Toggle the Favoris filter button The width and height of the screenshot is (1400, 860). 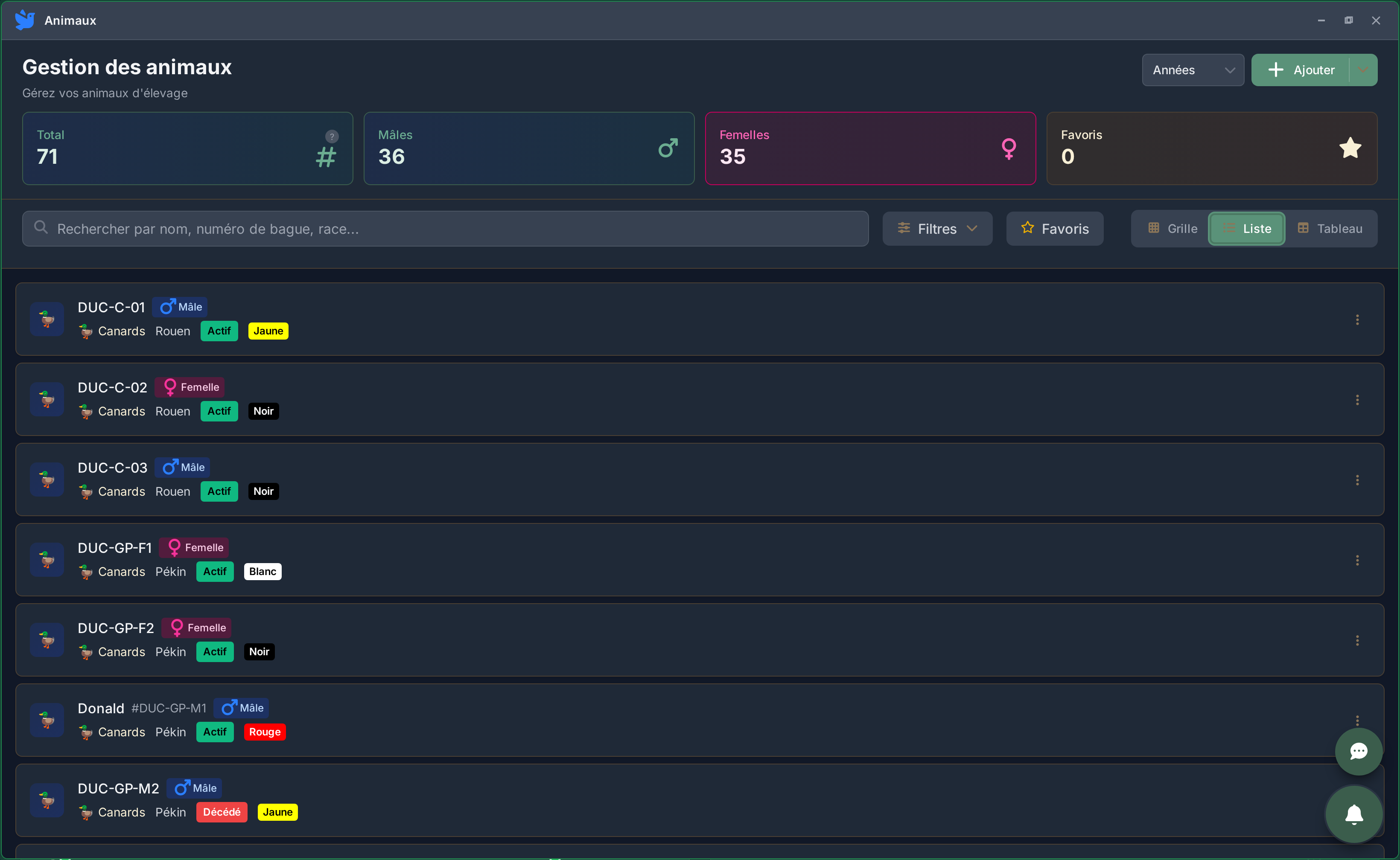tap(1055, 229)
